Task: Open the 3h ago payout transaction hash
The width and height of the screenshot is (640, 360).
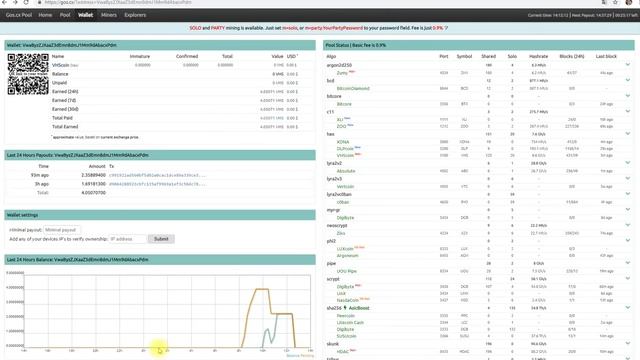Action: point(157,184)
